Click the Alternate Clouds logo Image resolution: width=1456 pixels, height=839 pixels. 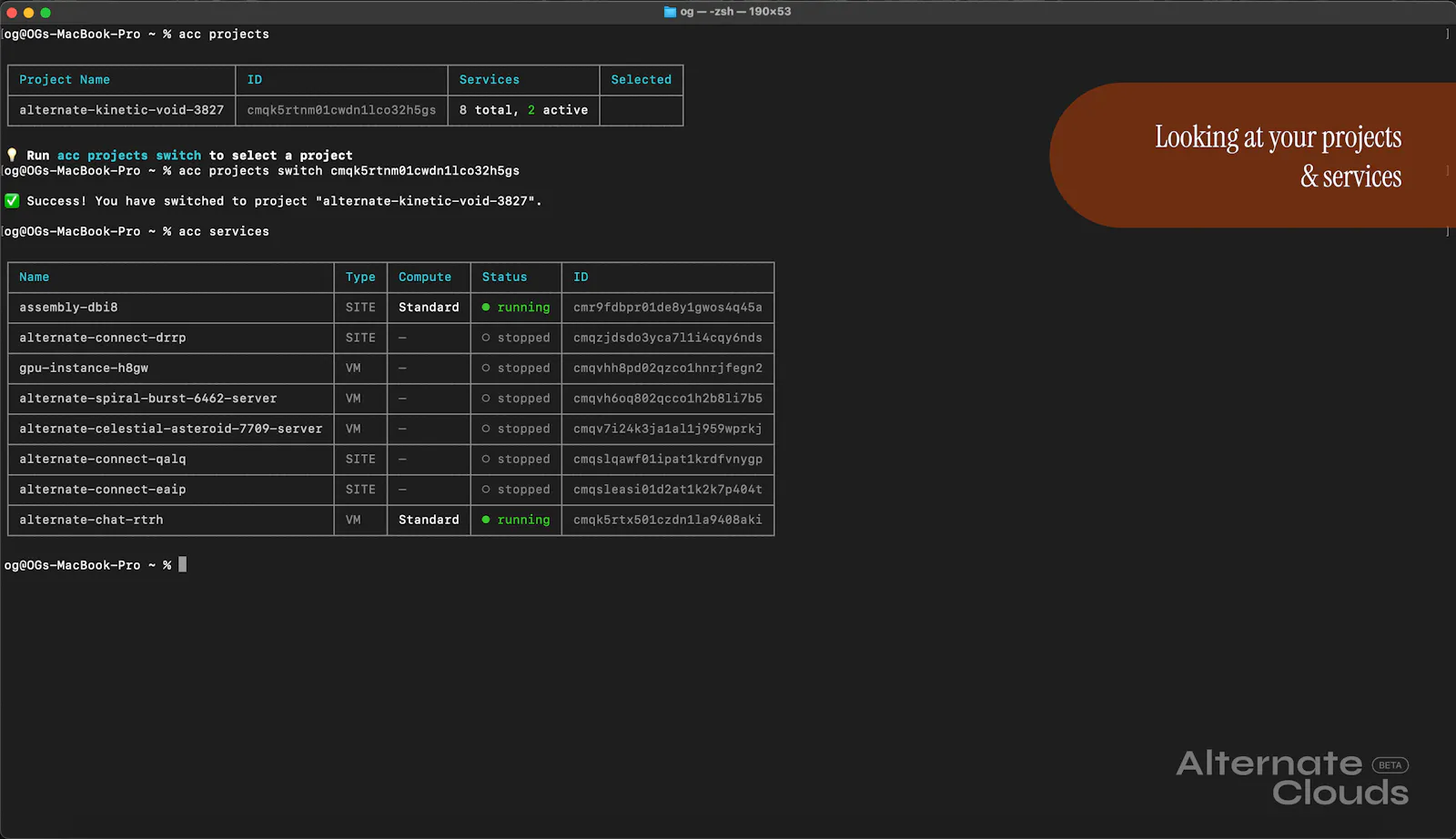1292,777
